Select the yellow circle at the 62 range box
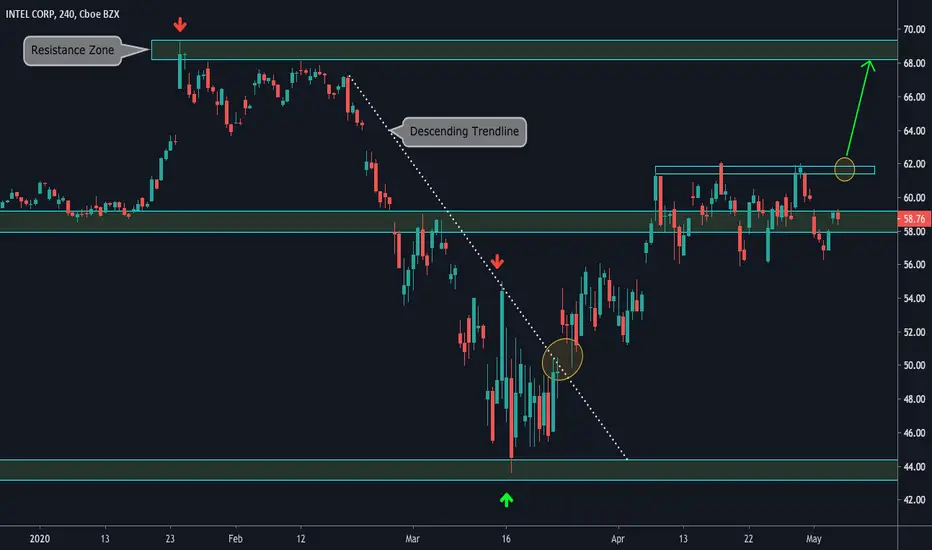The height and width of the screenshot is (550, 932). 845,169
